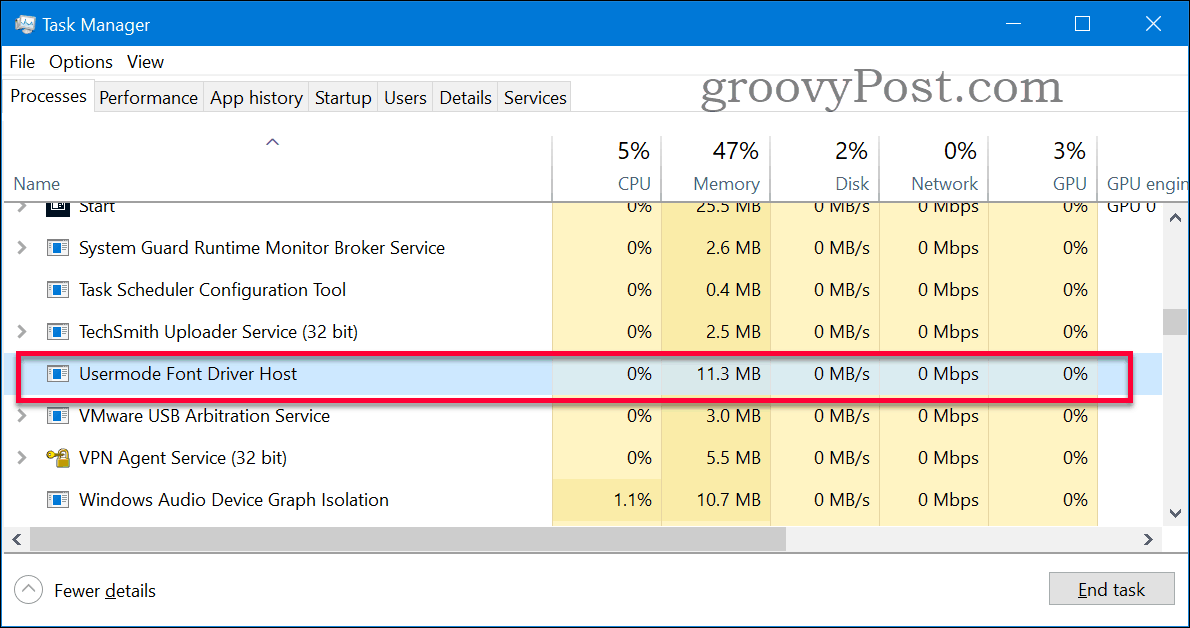Click the System Guard Runtime Monitor Broker Service icon
This screenshot has width=1190, height=628.
tap(57, 248)
